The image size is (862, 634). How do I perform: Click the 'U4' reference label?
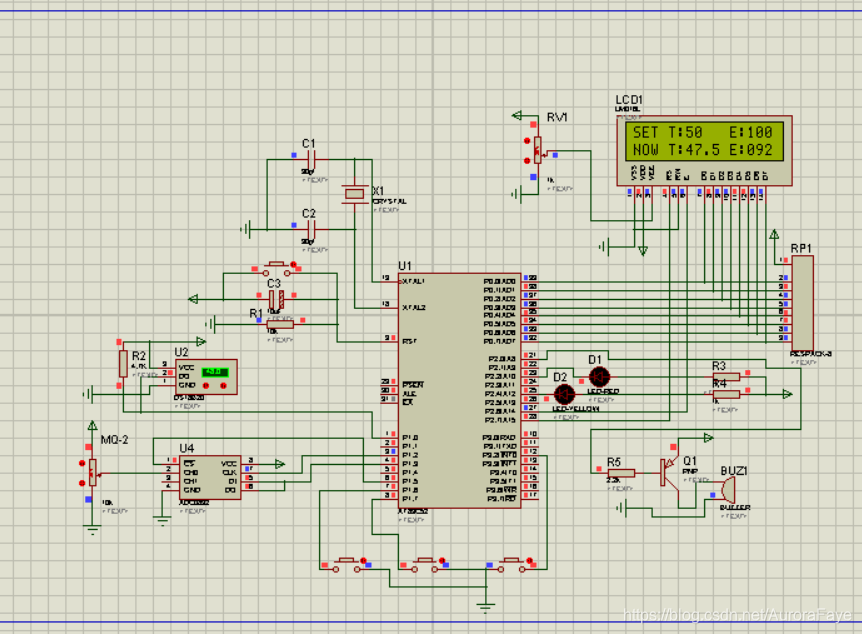click(187, 448)
